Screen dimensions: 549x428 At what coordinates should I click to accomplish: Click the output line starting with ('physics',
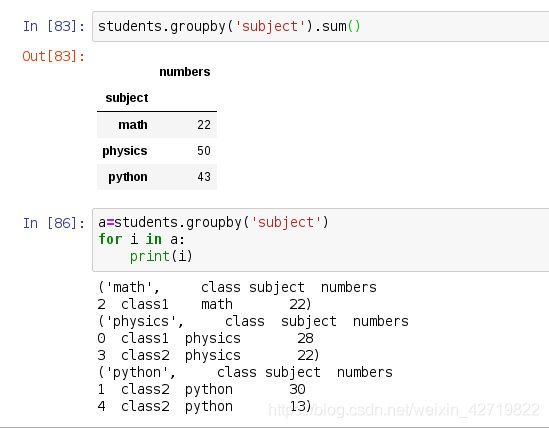coord(253,321)
